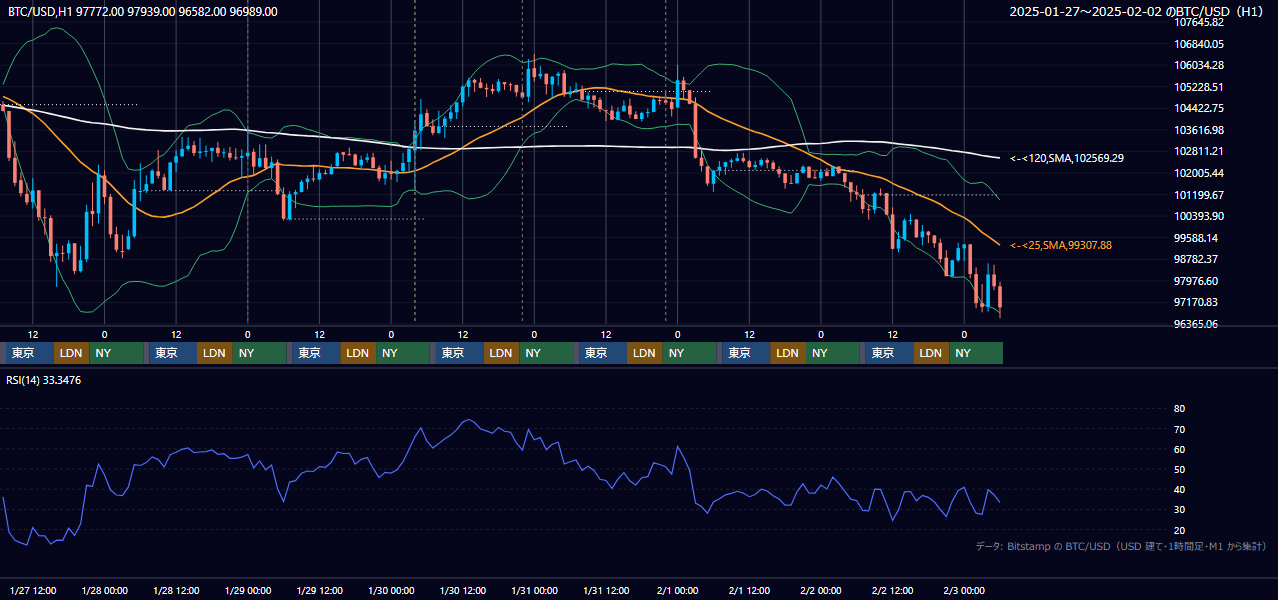Click the 1/28 12:00 time label
Screen dimensions: 1278x600
coord(176,590)
